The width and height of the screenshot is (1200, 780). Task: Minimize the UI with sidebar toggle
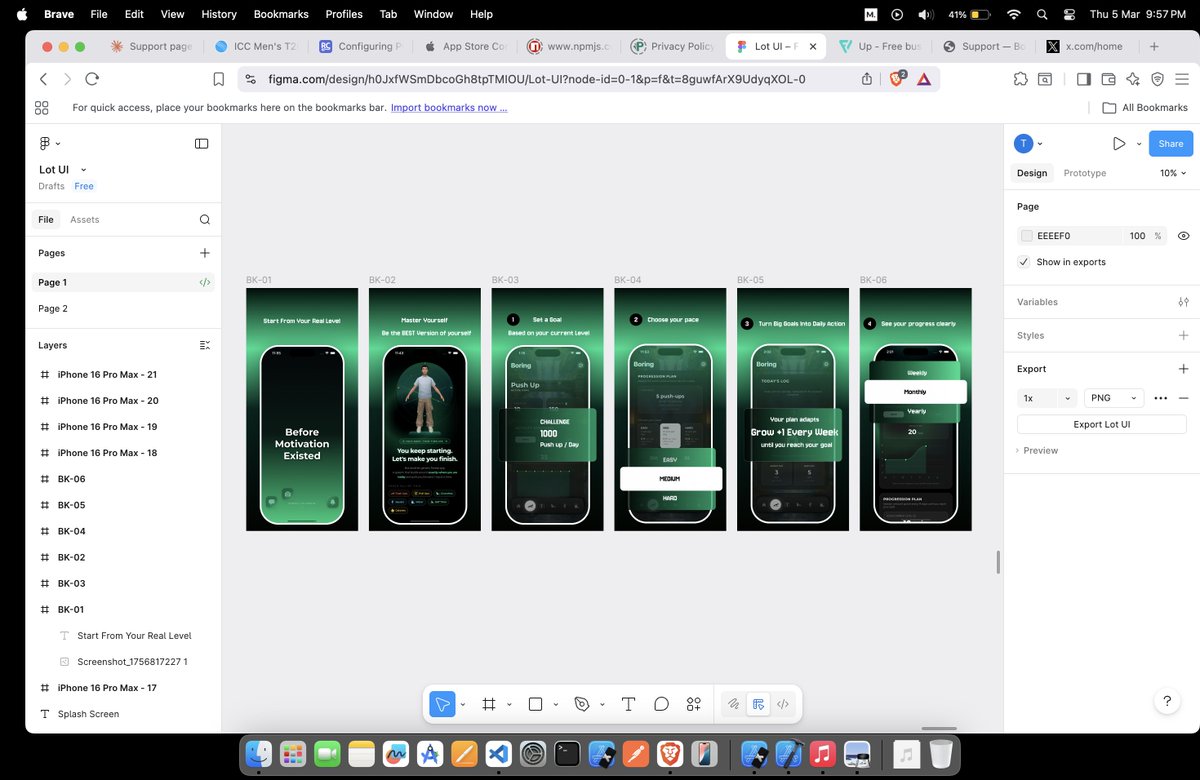201,144
